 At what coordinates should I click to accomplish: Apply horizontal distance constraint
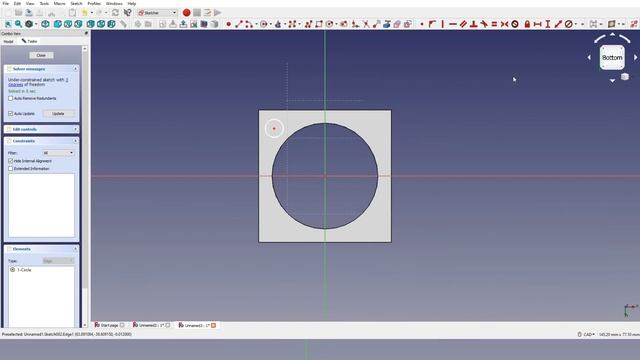click(538, 24)
